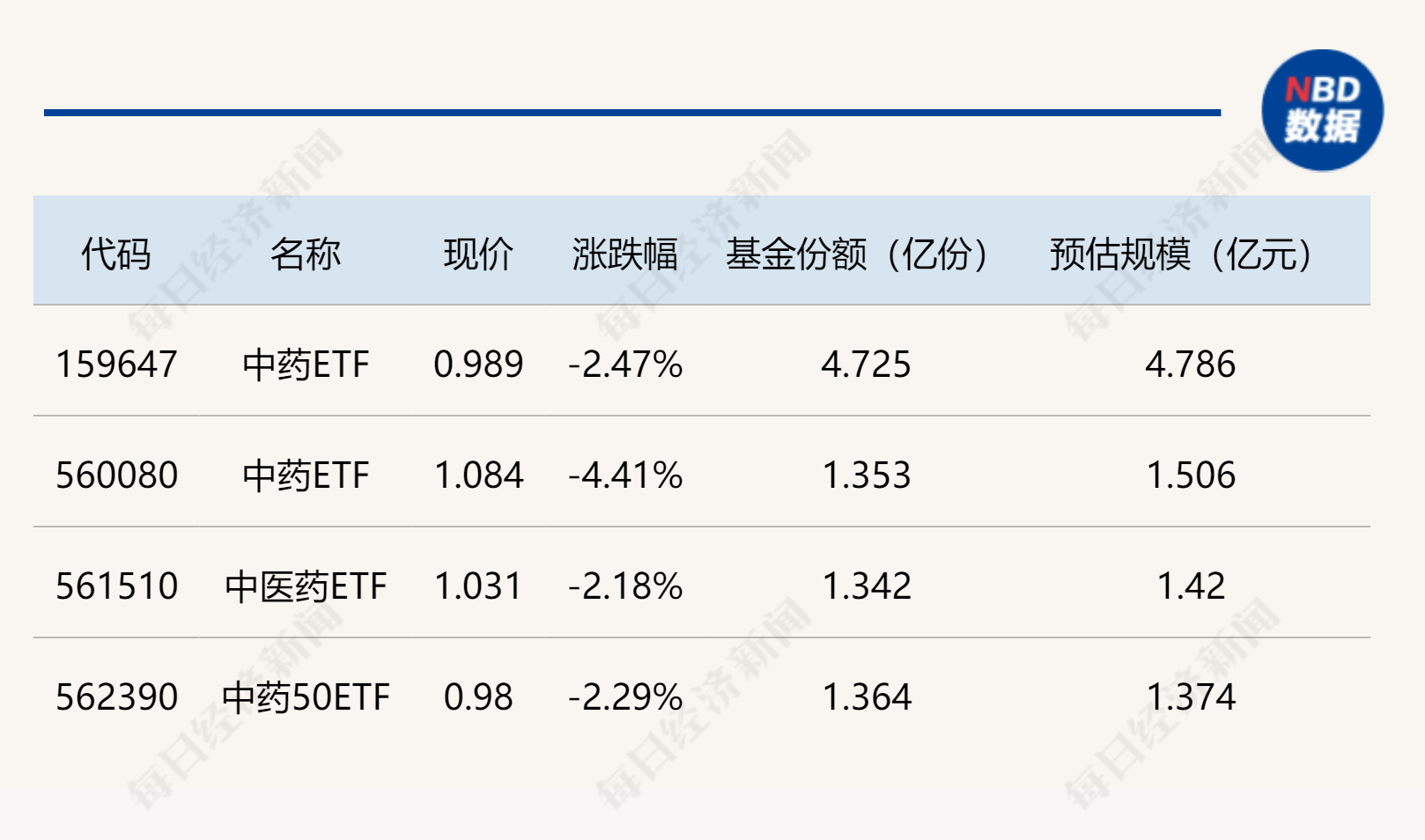Select fund code 159647

coord(117,365)
